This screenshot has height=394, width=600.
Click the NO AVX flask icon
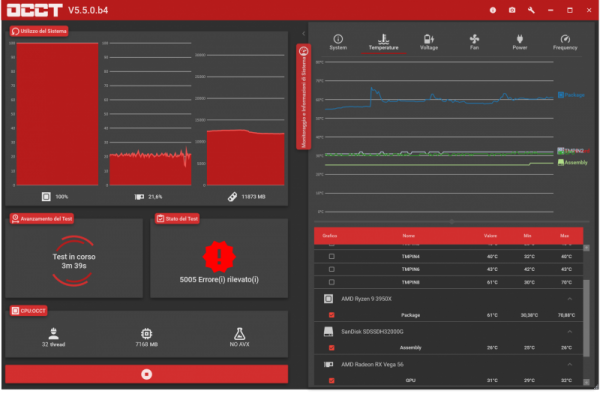(x=240, y=334)
